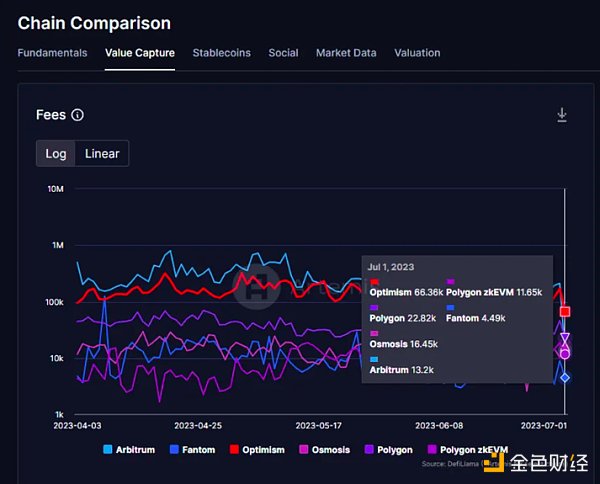Click the blue Fantom diamond data marker

coord(565,378)
